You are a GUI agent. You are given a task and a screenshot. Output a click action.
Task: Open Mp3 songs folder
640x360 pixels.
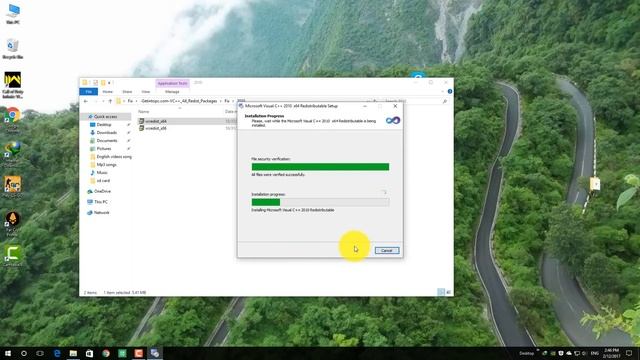tap(106, 164)
